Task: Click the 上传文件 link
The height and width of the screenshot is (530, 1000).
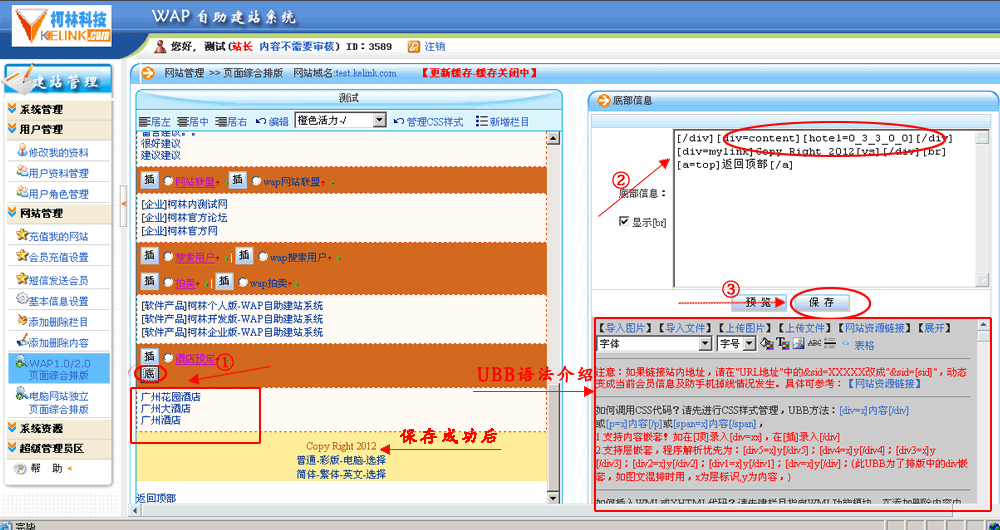Action: coord(805,328)
